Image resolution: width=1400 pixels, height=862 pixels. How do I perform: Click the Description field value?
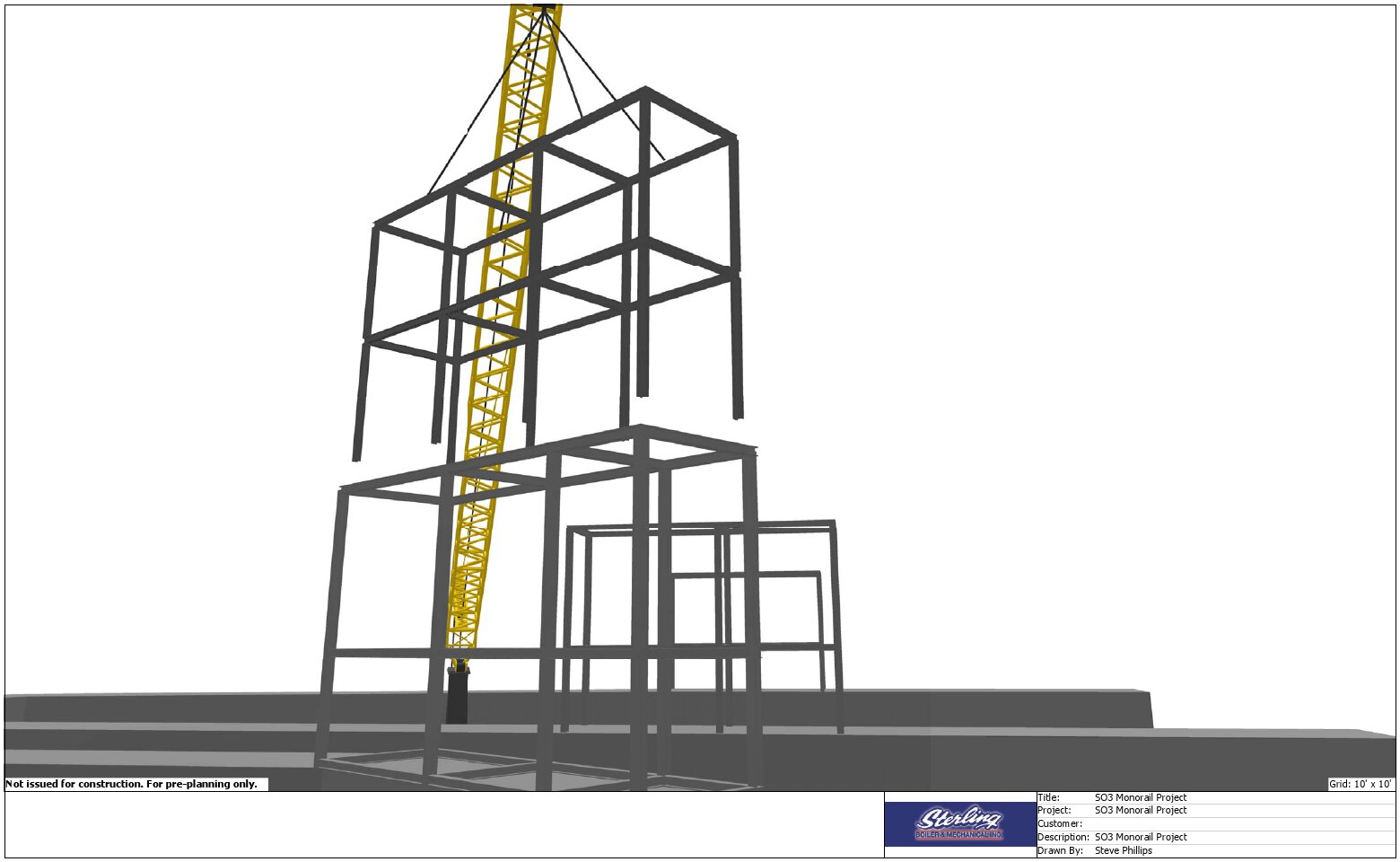point(1140,837)
